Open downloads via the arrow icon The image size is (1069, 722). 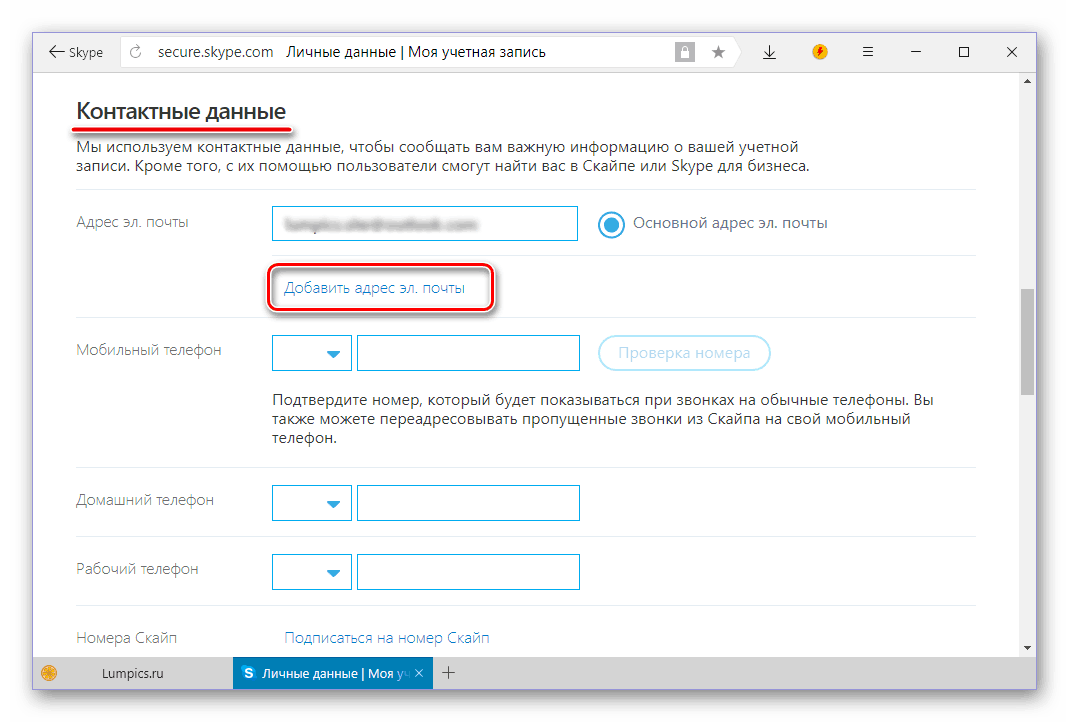(x=769, y=52)
